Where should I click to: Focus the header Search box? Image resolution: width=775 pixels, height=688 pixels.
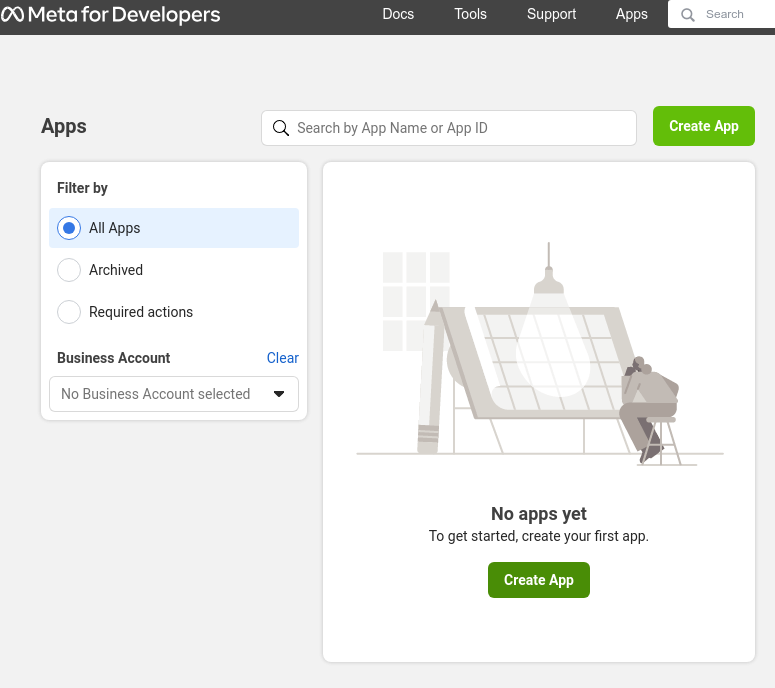click(x=721, y=14)
